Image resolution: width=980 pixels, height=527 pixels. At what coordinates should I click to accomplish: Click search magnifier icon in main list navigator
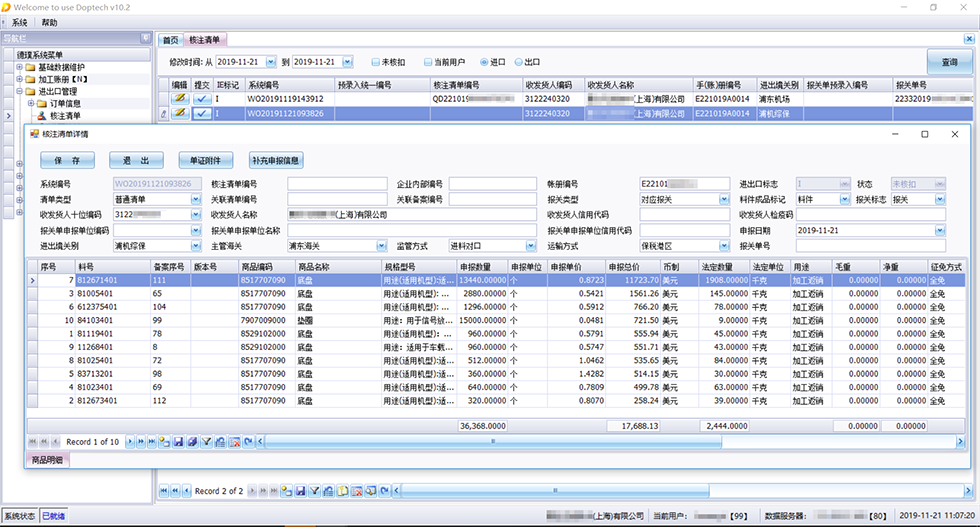tap(371, 491)
